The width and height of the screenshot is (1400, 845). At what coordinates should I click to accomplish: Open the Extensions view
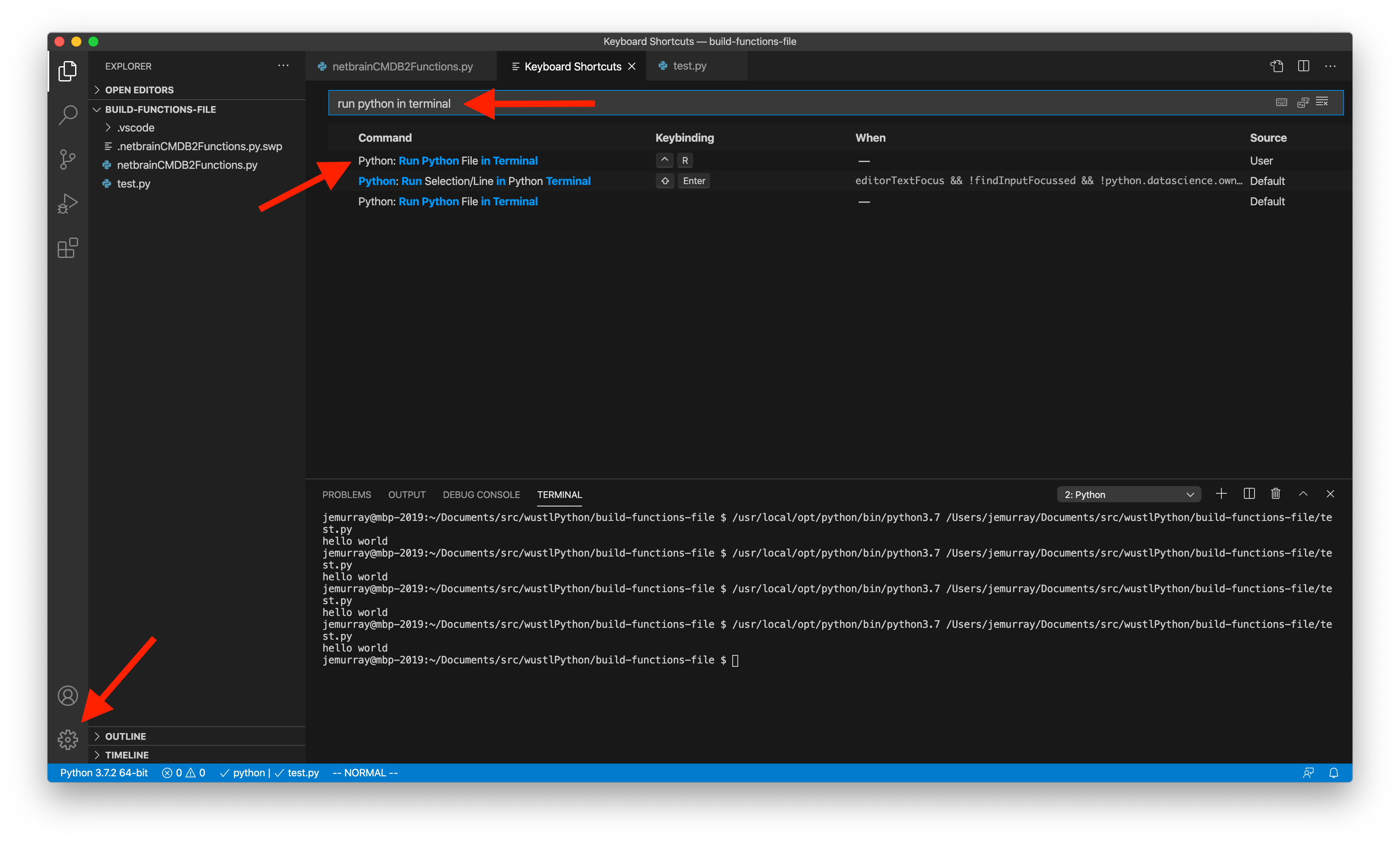(x=67, y=248)
